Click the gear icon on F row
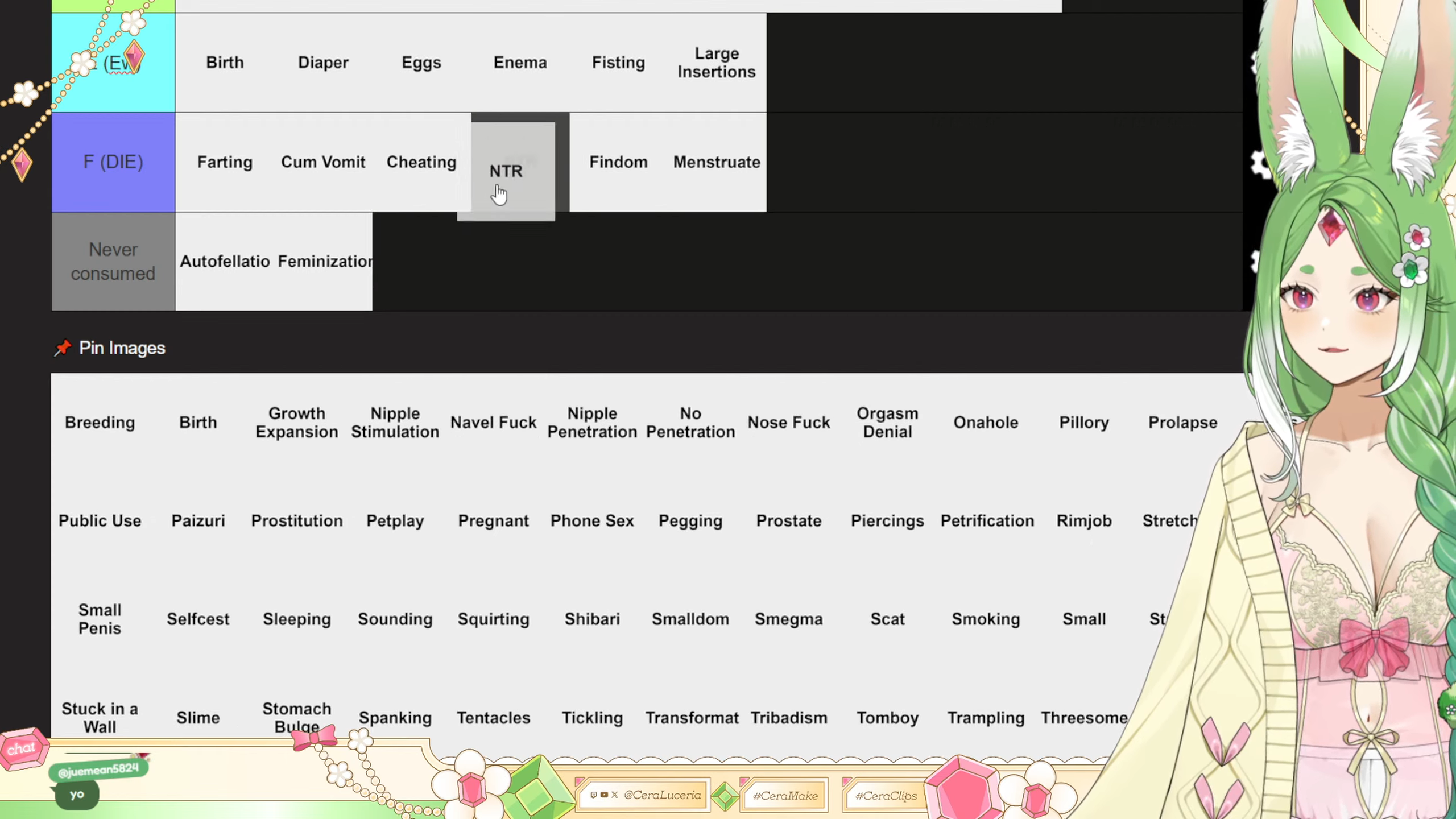Image resolution: width=1456 pixels, height=819 pixels. [1261, 164]
